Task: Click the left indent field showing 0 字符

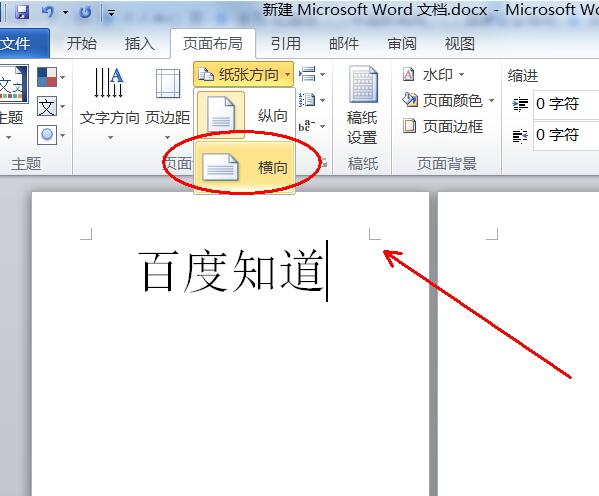Action: (x=566, y=104)
